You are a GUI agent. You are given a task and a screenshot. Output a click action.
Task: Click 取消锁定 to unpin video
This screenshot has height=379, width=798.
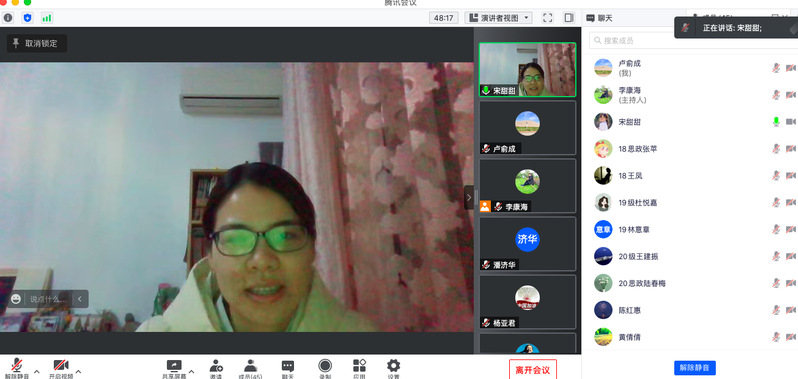(x=37, y=43)
